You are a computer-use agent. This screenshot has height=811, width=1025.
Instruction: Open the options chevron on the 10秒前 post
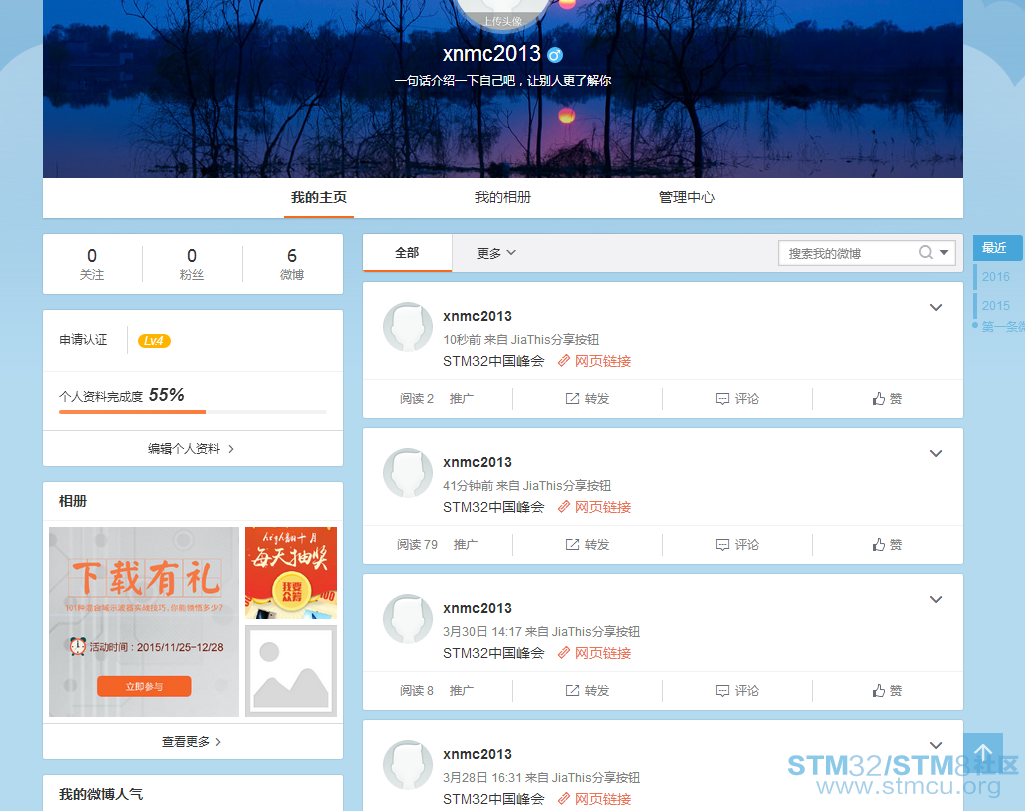pyautogui.click(x=936, y=307)
